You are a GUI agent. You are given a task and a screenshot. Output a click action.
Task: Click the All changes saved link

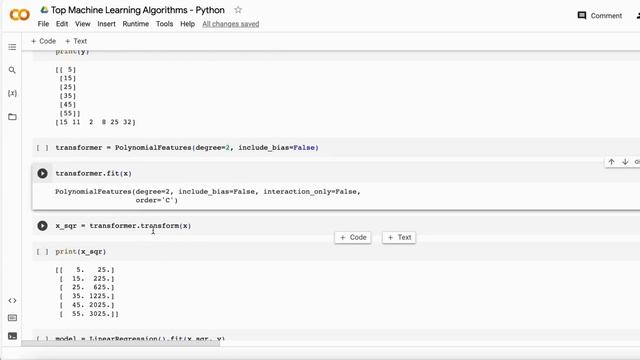[x=231, y=24]
